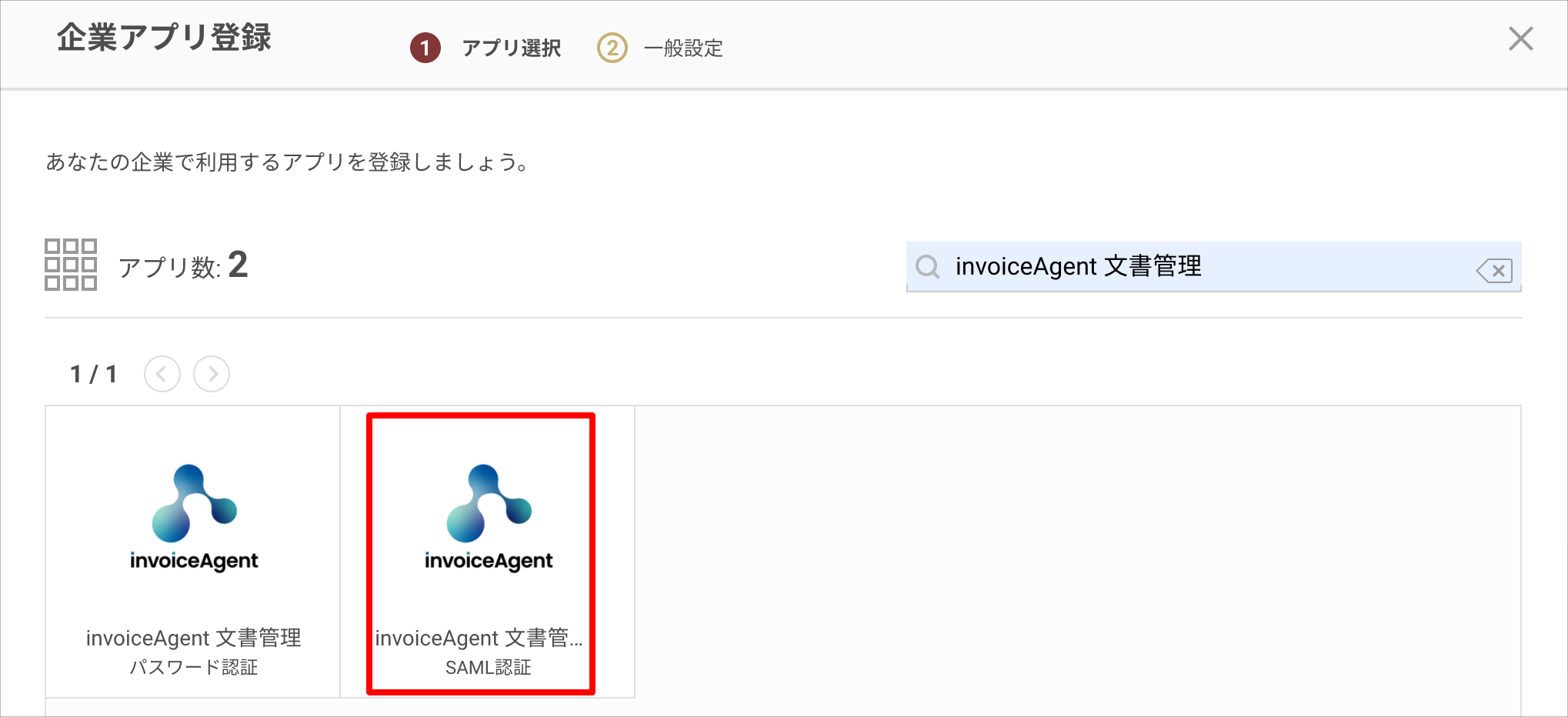Click the パスワード認証 label
Viewport: 1568px width, 717px height.
(x=193, y=667)
